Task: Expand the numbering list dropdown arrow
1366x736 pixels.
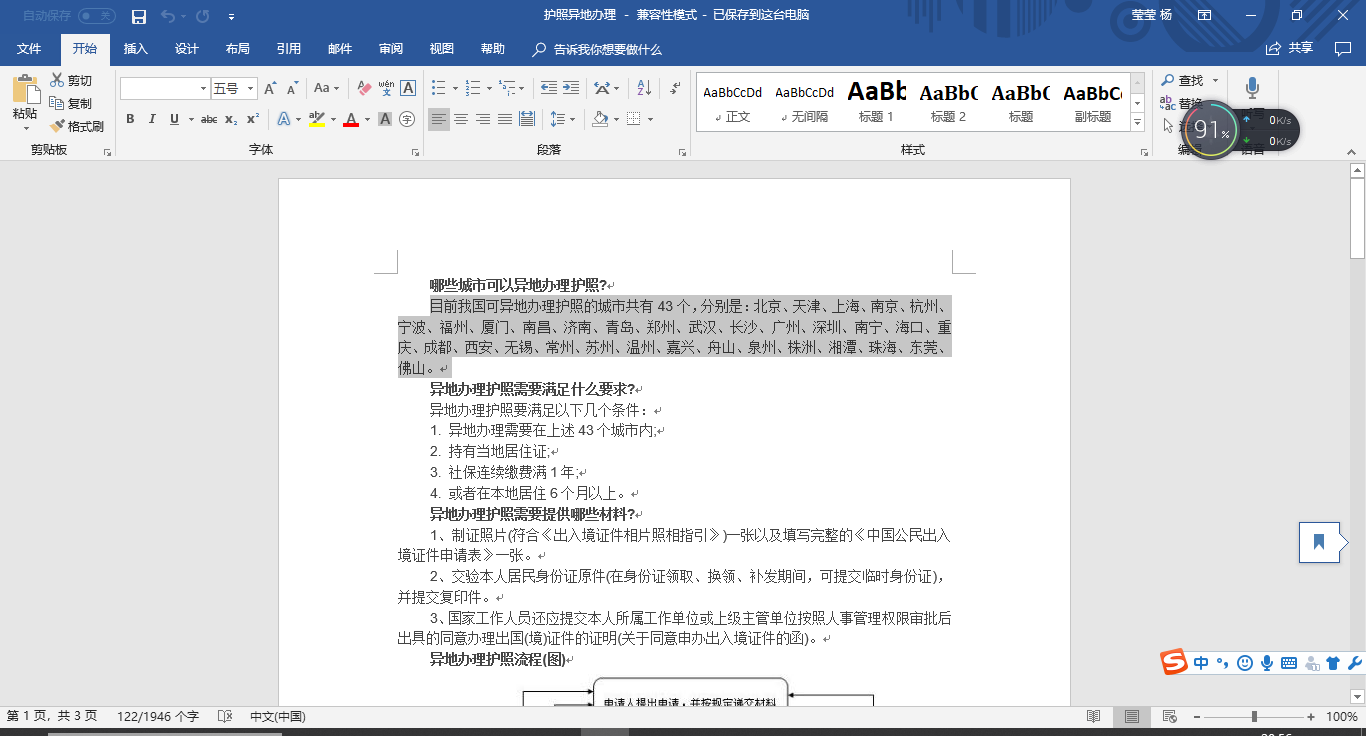Action: coord(491,88)
